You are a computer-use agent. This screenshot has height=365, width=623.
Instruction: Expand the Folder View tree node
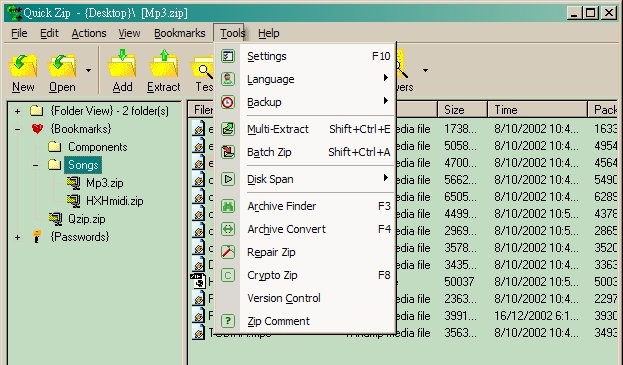[17, 111]
